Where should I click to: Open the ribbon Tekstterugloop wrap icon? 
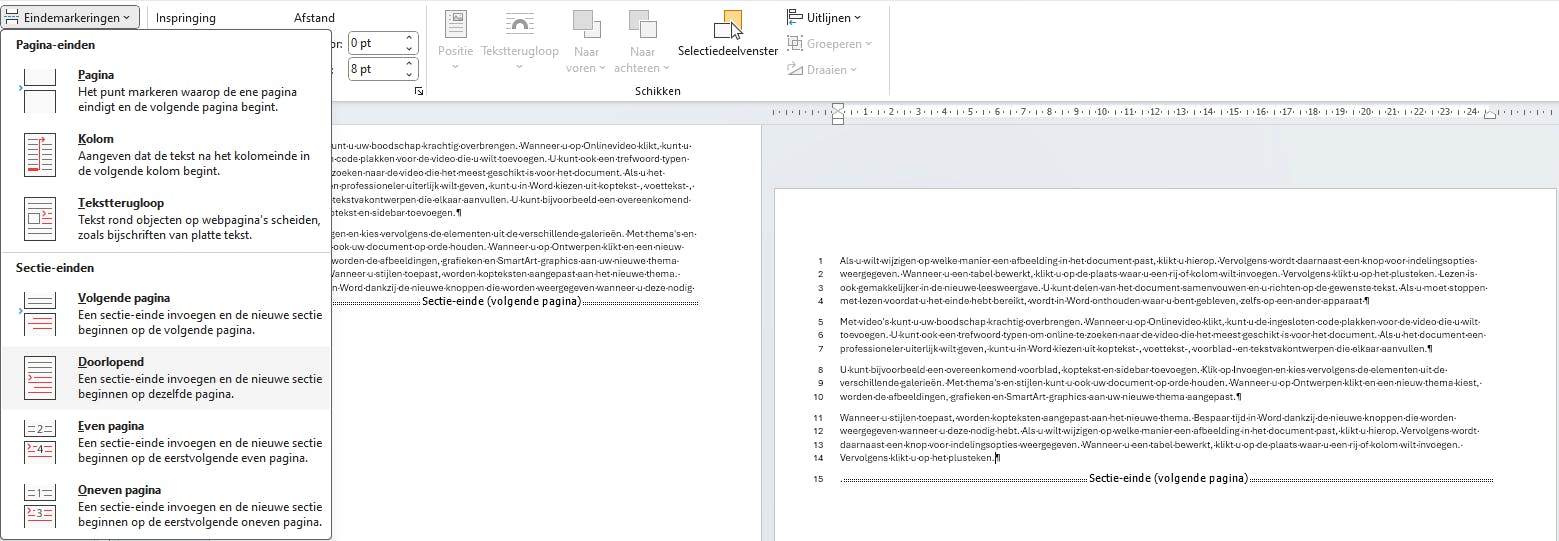pyautogui.click(x=519, y=23)
